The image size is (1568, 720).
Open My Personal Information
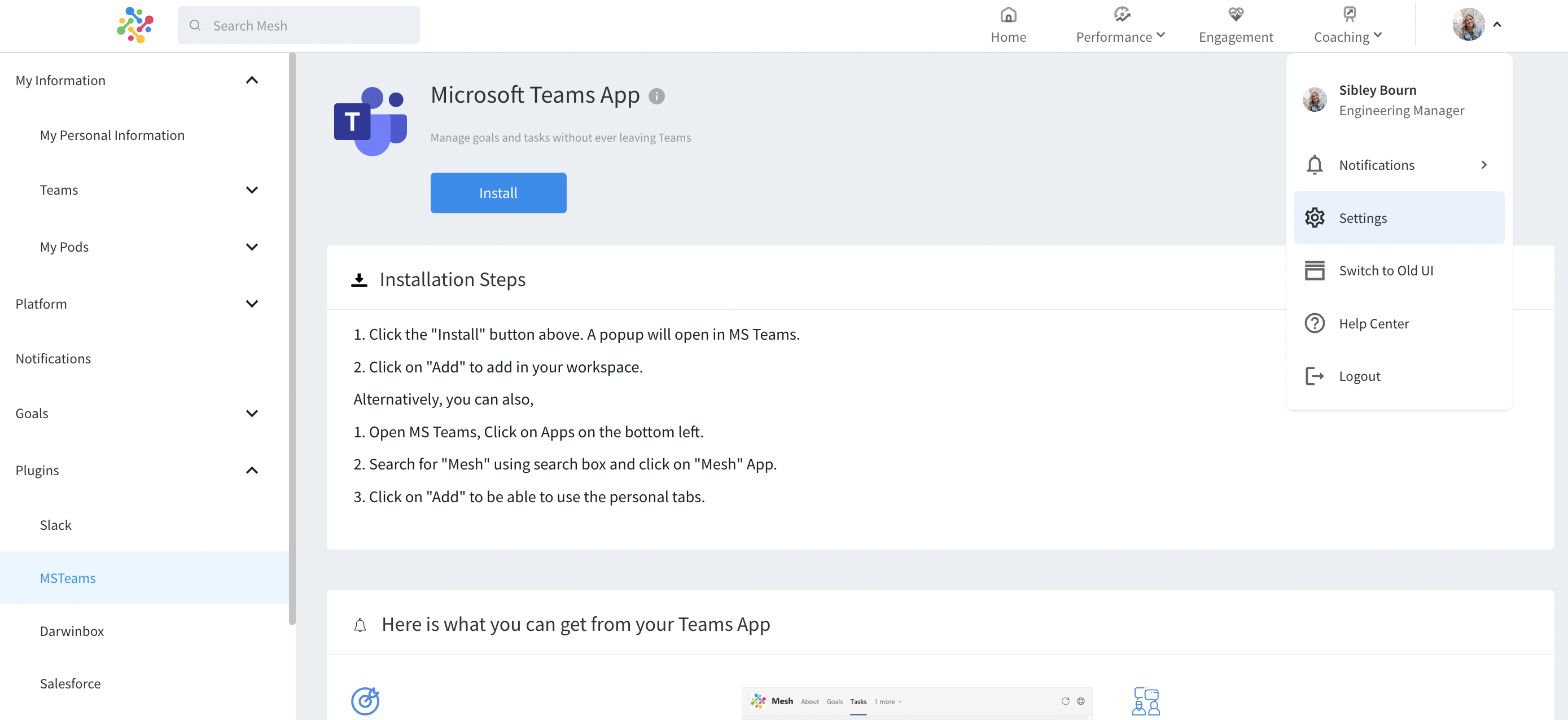pyautogui.click(x=112, y=135)
